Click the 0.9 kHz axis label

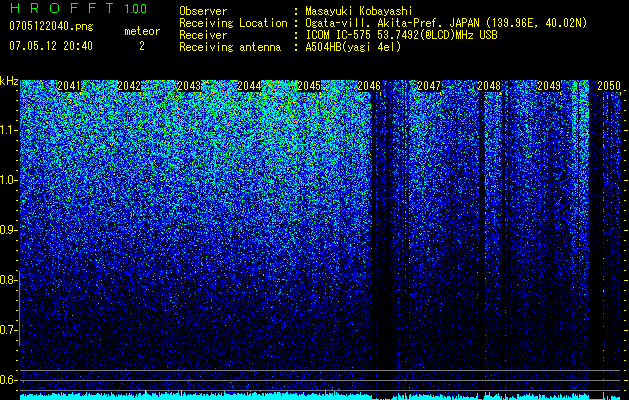click(8, 230)
